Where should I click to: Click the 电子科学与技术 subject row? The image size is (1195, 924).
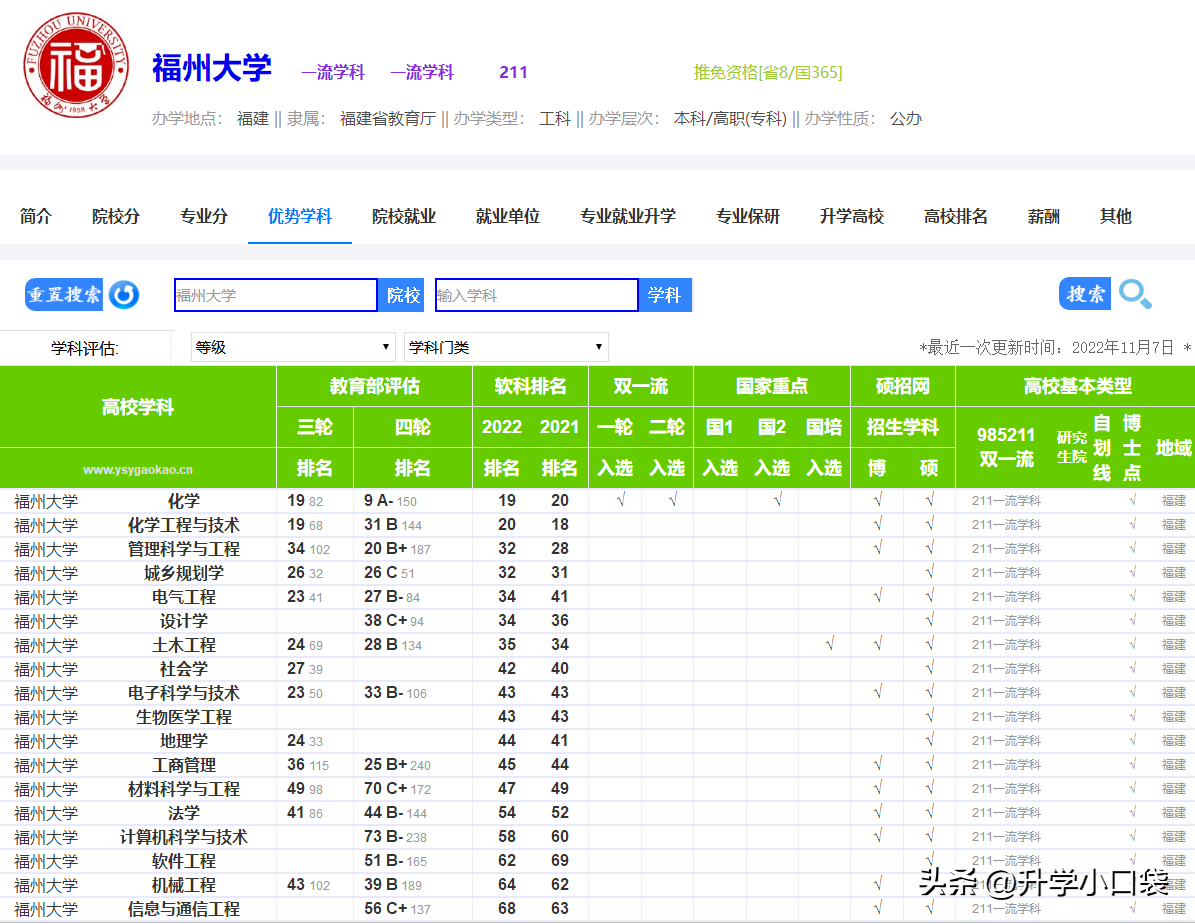pos(598,693)
